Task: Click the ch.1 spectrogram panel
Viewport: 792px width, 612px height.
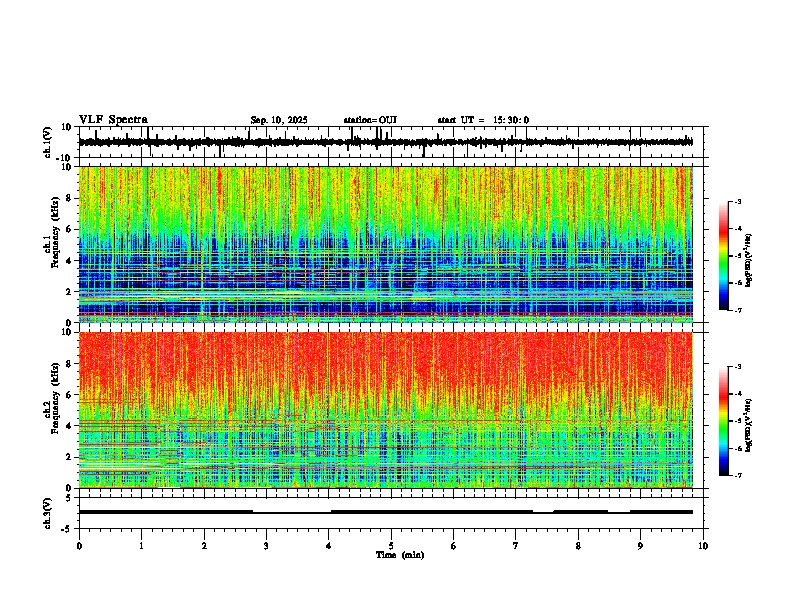Action: pyautogui.click(x=385, y=244)
